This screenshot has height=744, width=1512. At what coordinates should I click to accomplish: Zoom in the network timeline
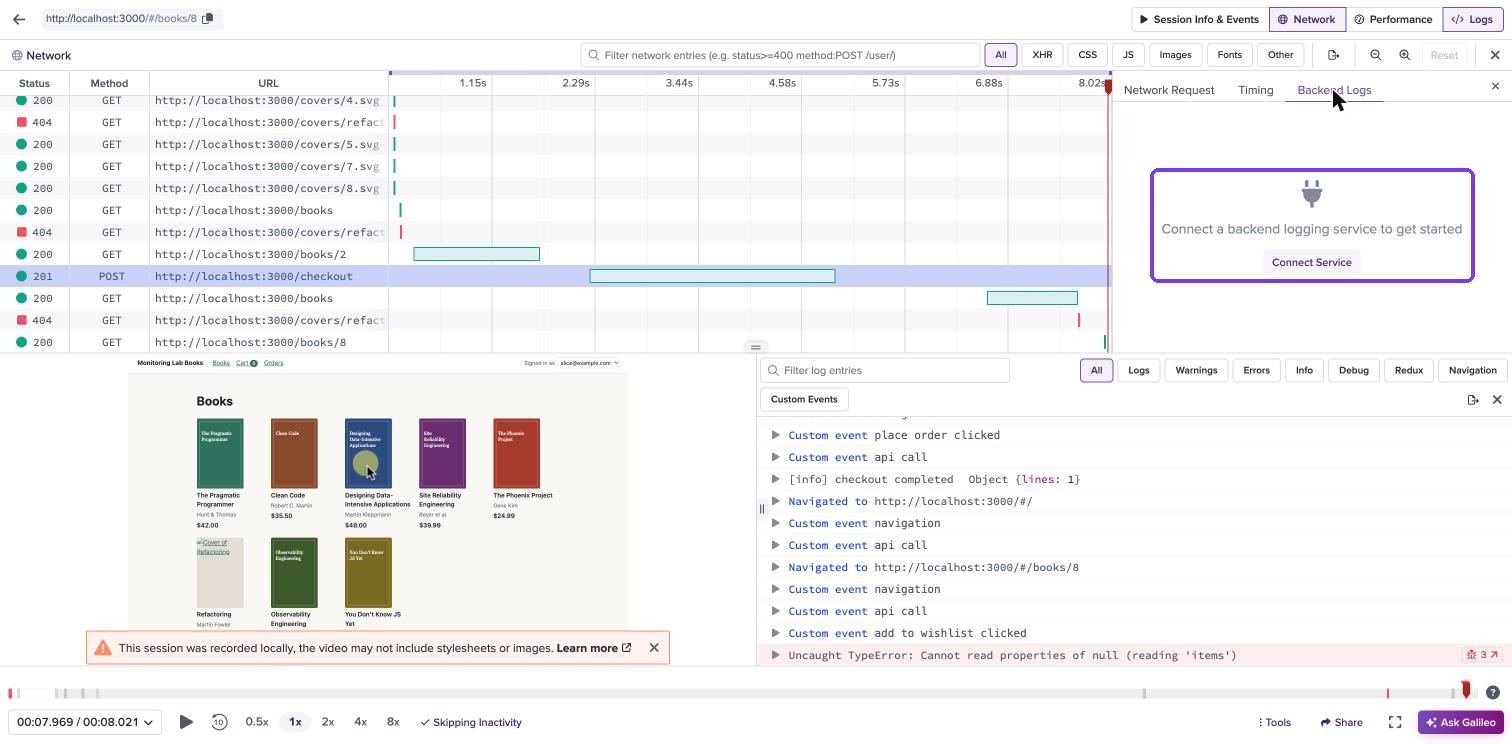(x=1404, y=55)
